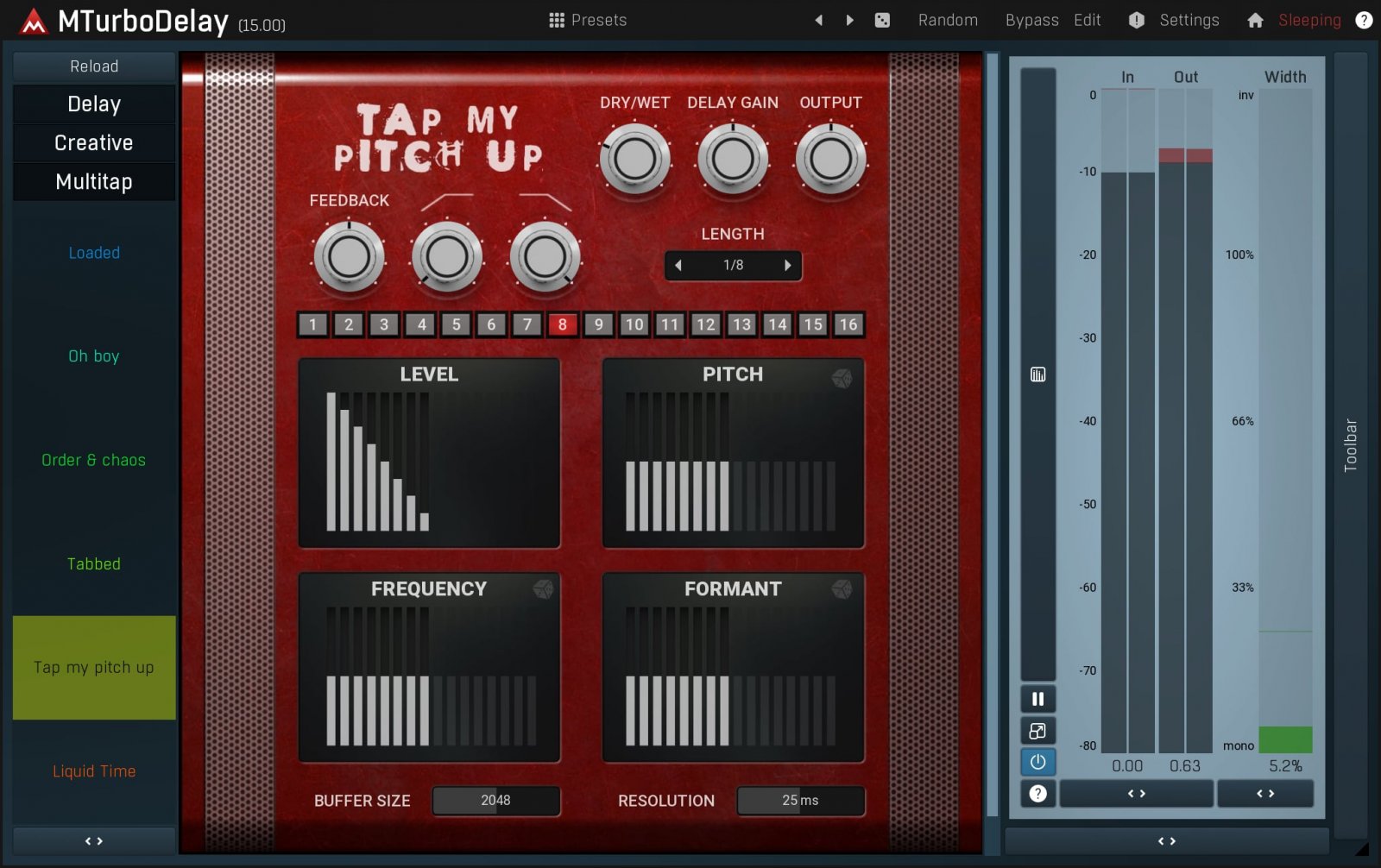Activate tap button 16
The height and width of the screenshot is (868, 1381).
click(848, 324)
